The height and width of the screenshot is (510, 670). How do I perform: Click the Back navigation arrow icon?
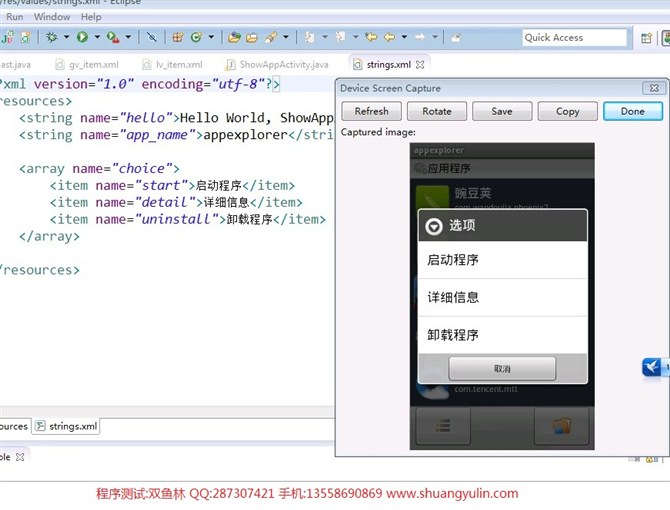(389, 37)
